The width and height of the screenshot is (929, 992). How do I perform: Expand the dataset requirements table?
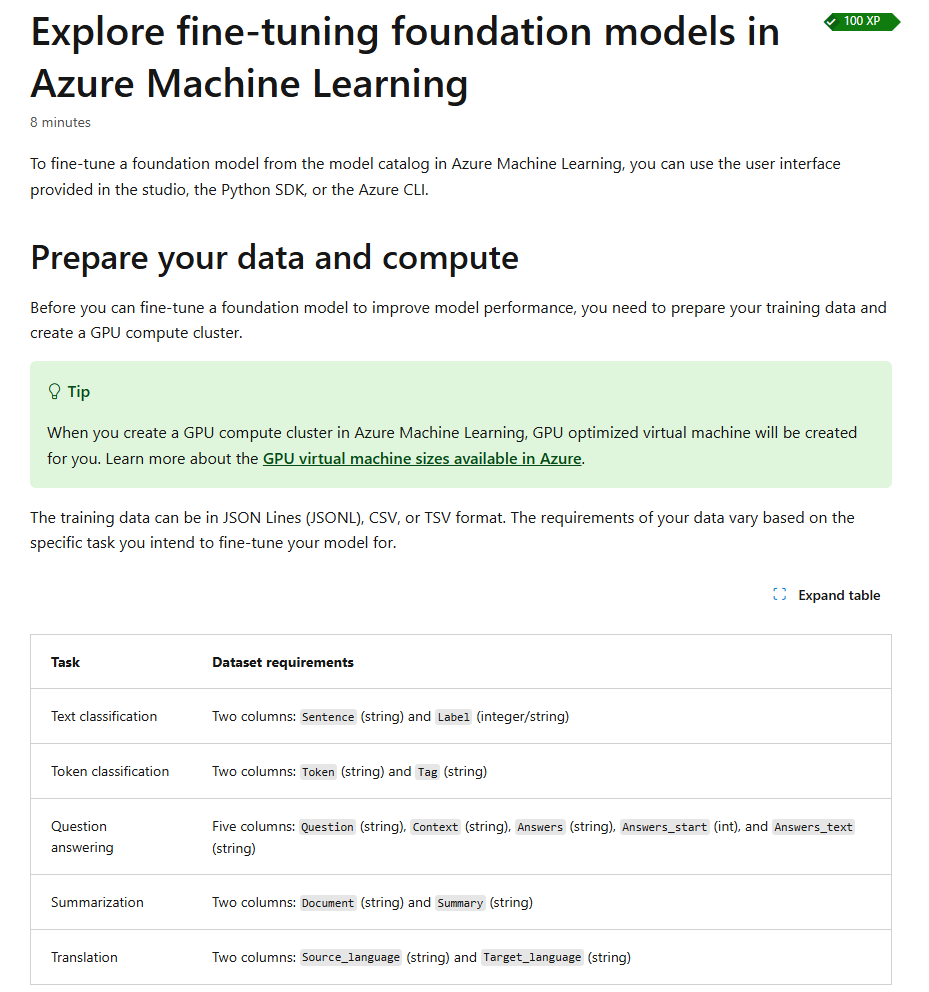tap(826, 595)
